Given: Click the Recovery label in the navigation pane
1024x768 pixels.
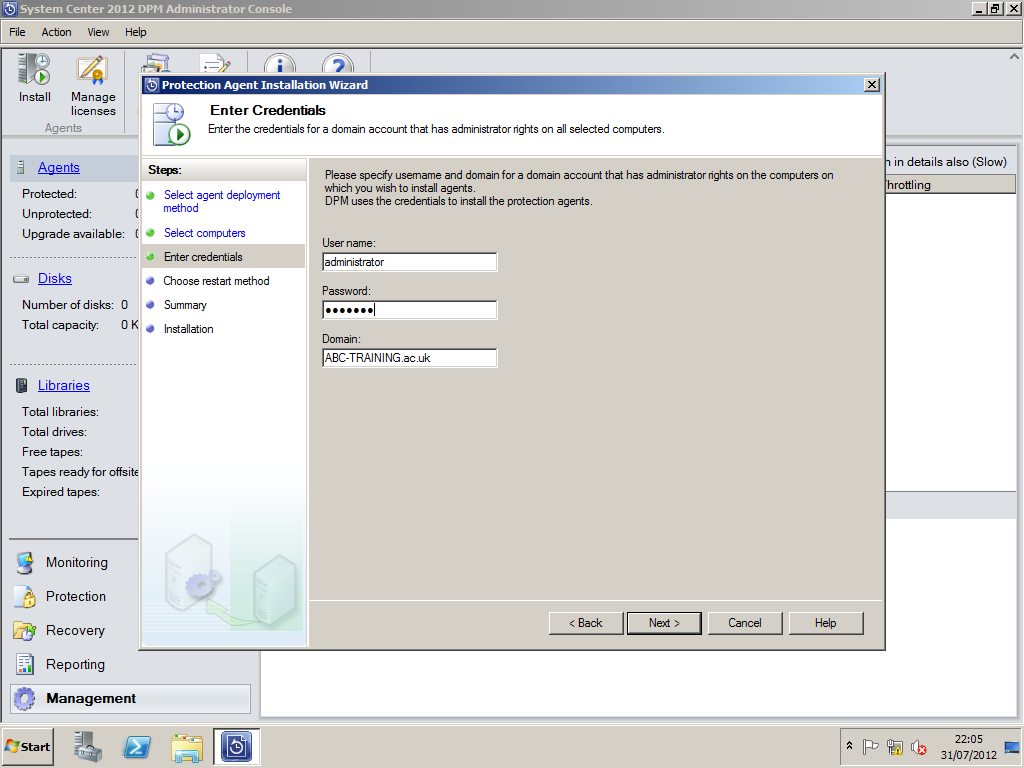Looking at the screenshot, I should point(75,630).
